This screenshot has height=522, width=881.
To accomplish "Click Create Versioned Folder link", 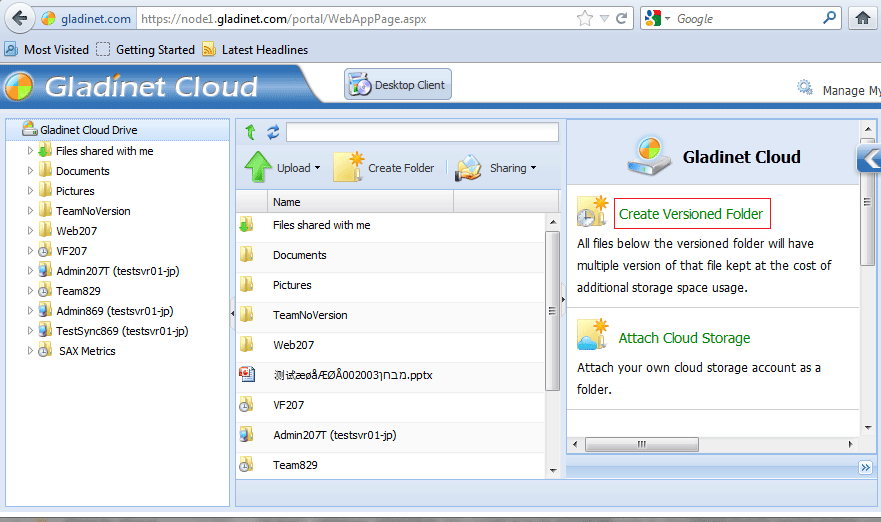I will [x=691, y=214].
